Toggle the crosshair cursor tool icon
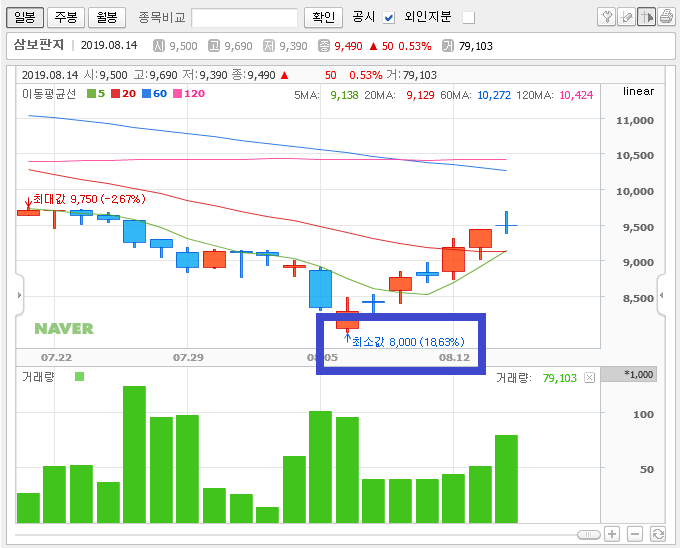680x548 pixels. tap(646, 17)
